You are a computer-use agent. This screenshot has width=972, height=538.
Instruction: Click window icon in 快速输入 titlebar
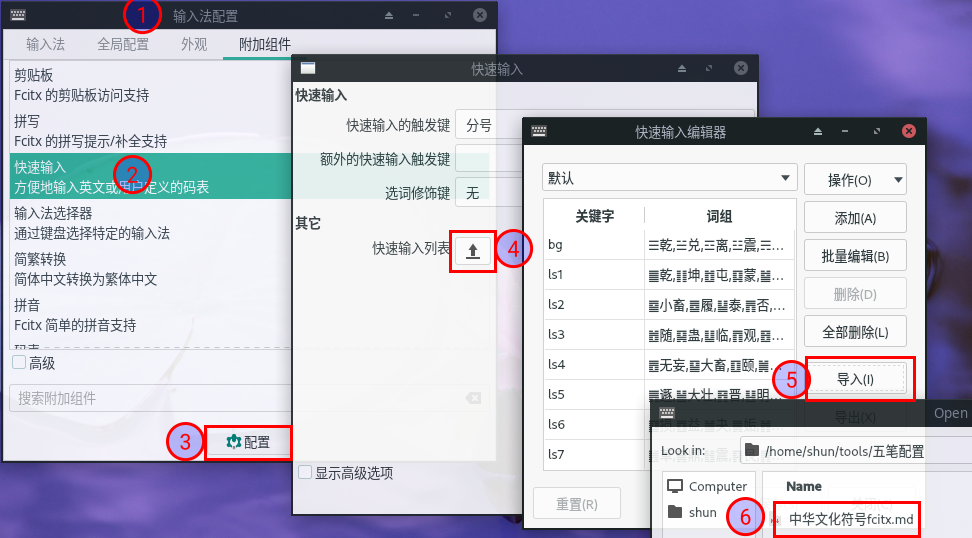pos(307,68)
